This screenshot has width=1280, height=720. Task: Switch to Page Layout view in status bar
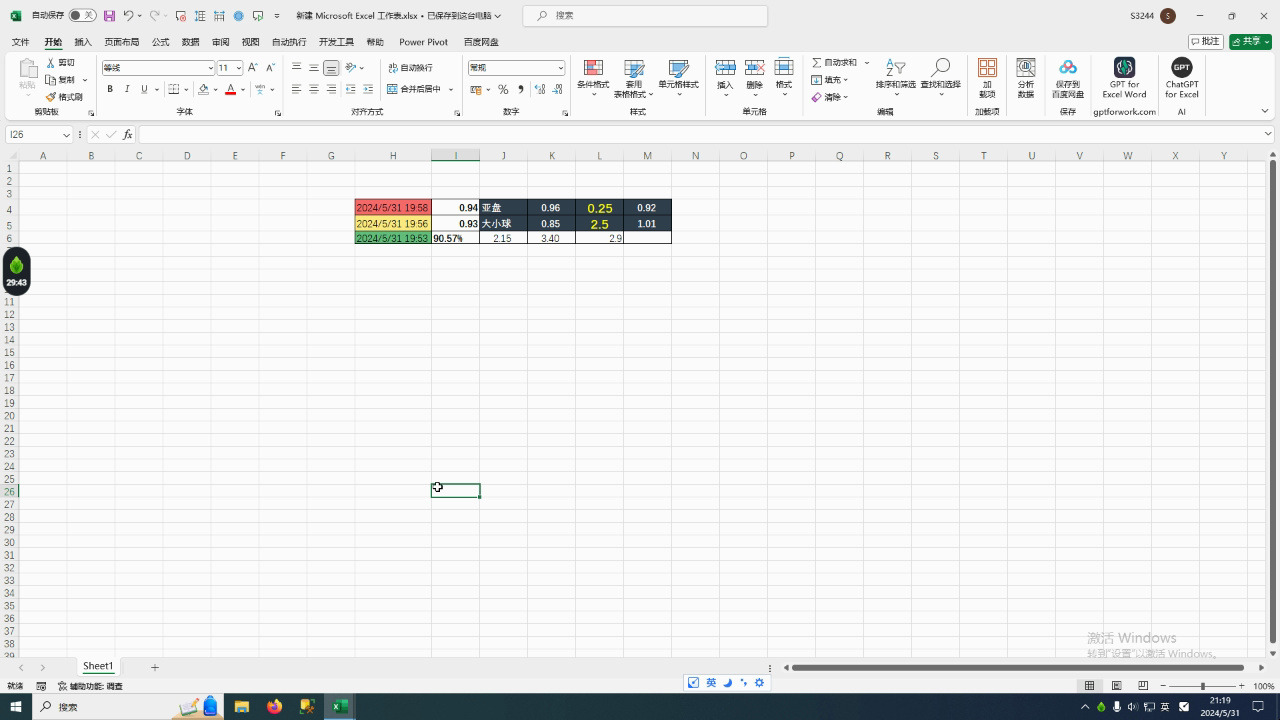[1116, 686]
